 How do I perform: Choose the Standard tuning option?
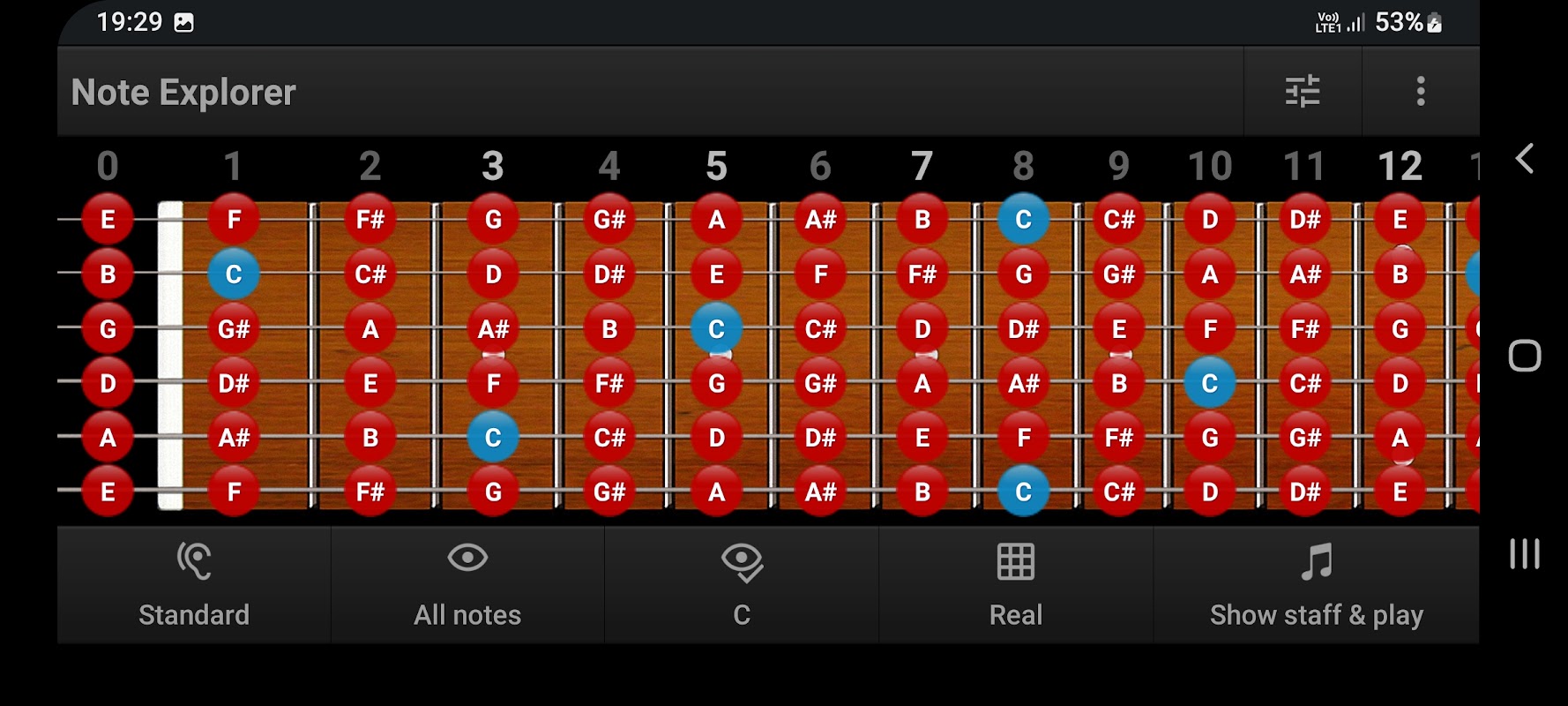(194, 614)
